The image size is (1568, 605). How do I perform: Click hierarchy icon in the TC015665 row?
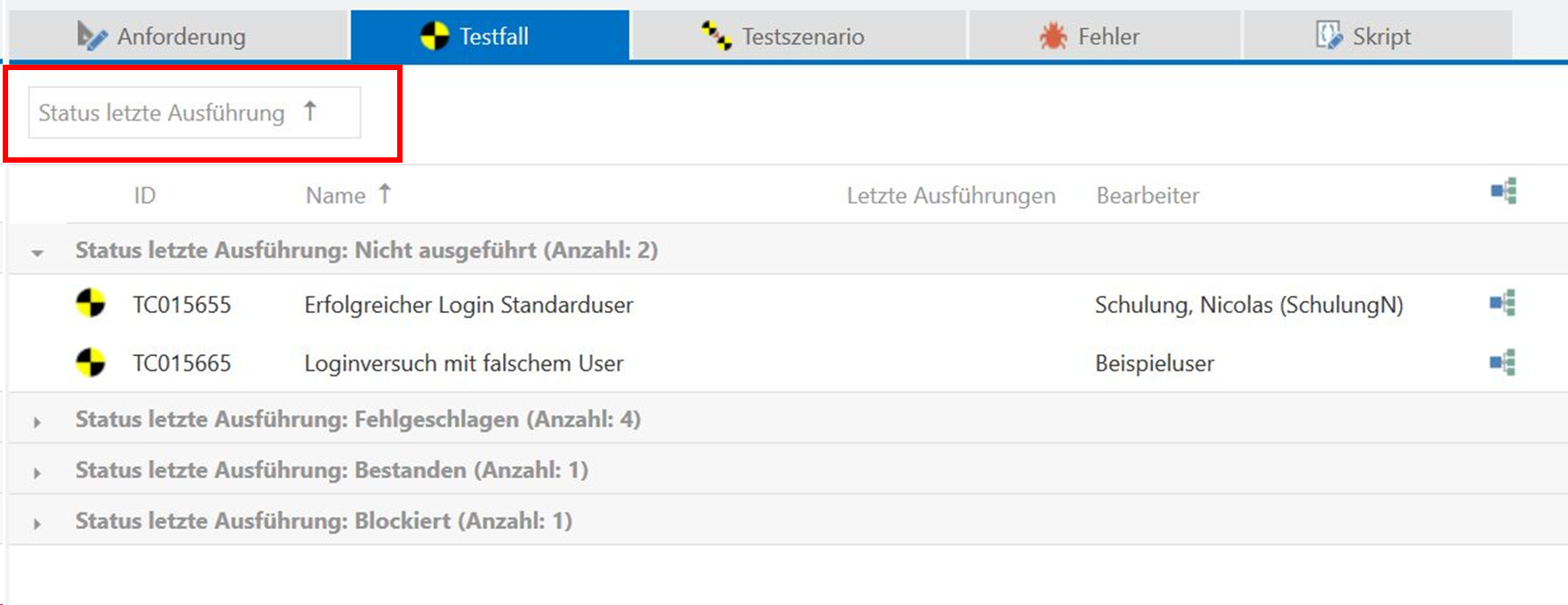point(1502,363)
